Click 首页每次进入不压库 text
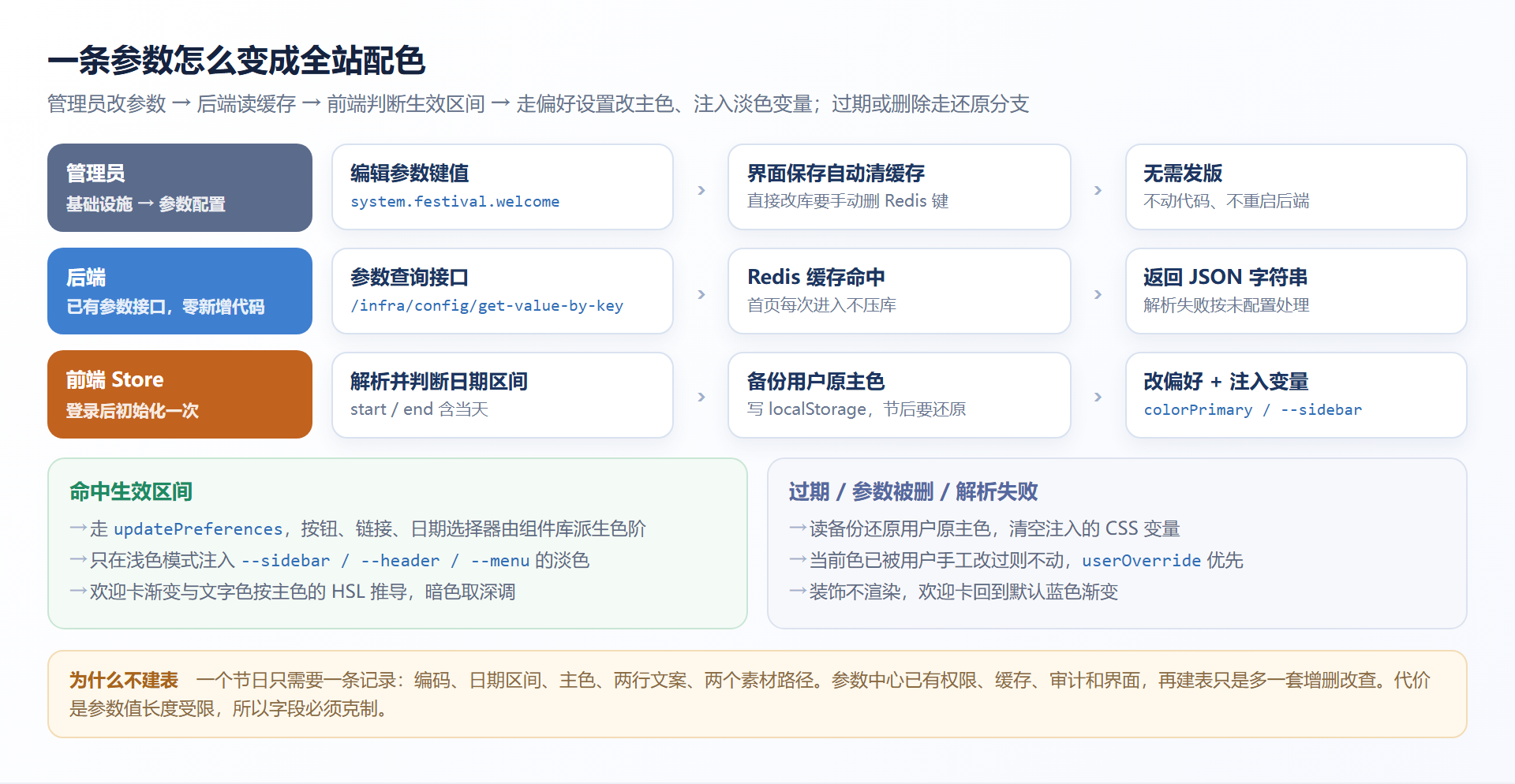 tap(821, 305)
